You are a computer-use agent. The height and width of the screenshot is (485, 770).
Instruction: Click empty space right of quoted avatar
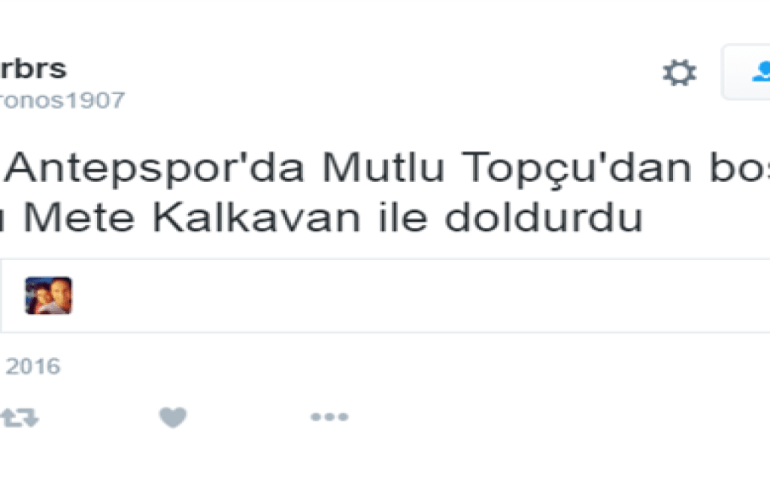pyautogui.click(x=417, y=296)
